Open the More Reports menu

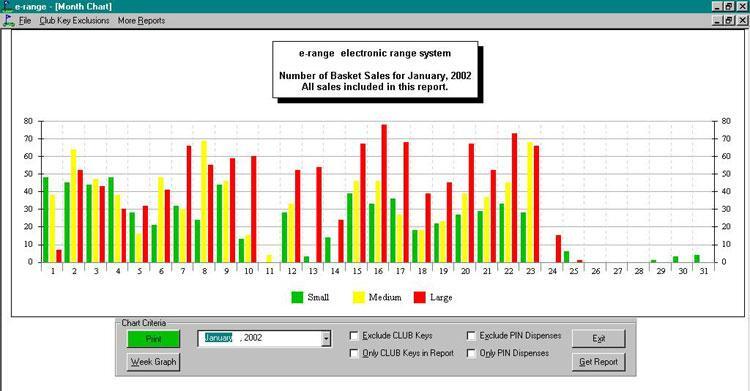(x=142, y=21)
